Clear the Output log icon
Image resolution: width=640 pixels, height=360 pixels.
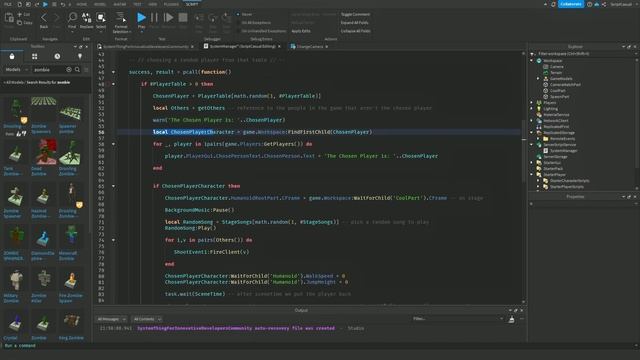coord(511,320)
